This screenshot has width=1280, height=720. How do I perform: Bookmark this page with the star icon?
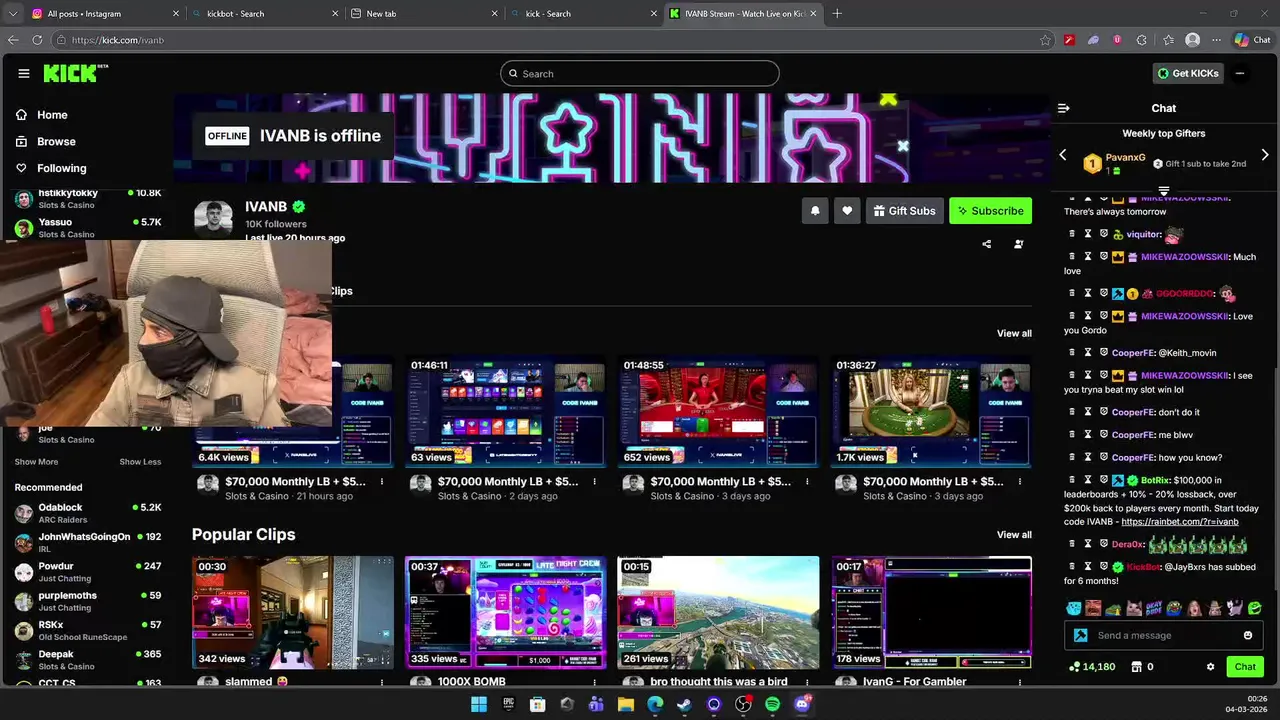click(1046, 40)
